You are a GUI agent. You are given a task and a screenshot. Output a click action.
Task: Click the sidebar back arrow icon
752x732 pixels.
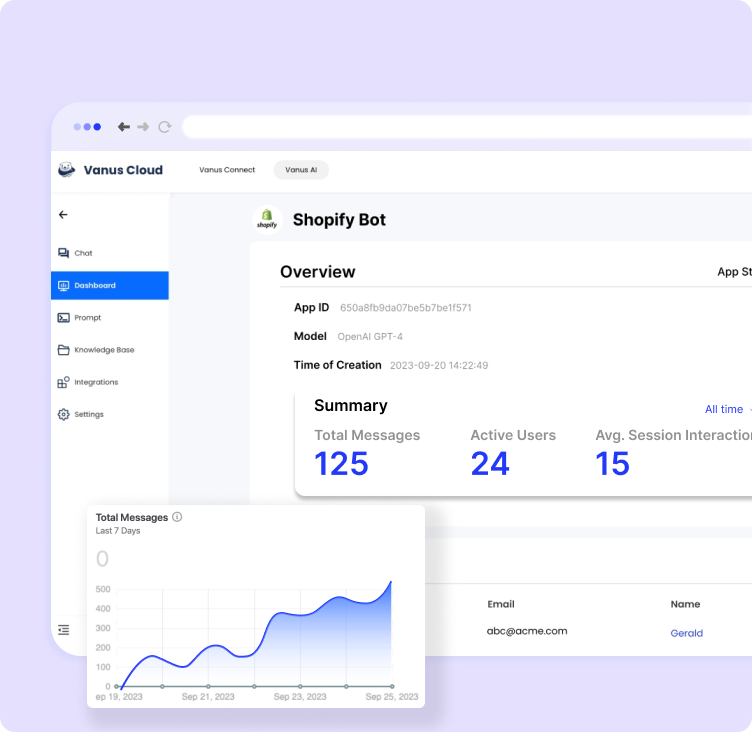point(63,214)
